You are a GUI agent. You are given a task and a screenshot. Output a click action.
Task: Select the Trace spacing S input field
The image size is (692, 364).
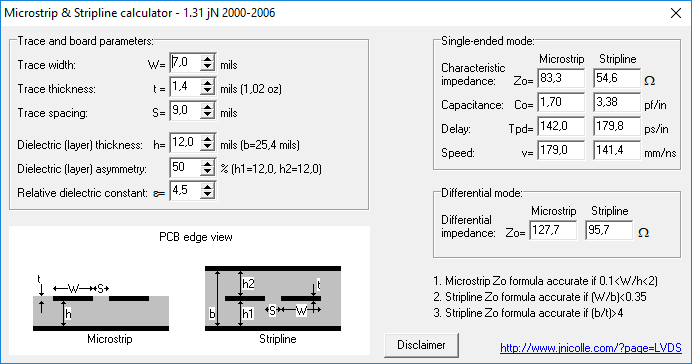(185, 110)
